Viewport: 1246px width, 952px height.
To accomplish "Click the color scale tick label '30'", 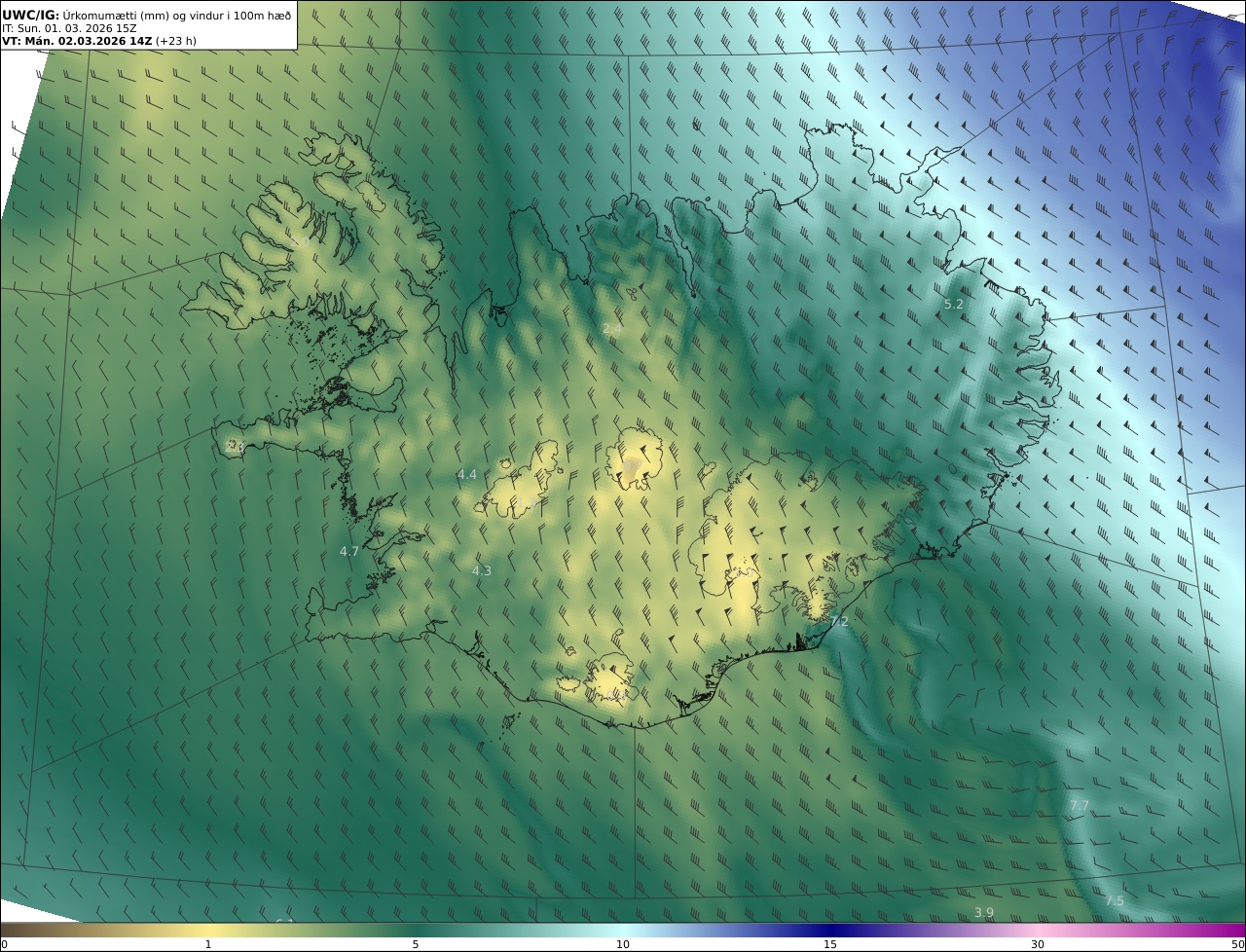I will point(1038,944).
